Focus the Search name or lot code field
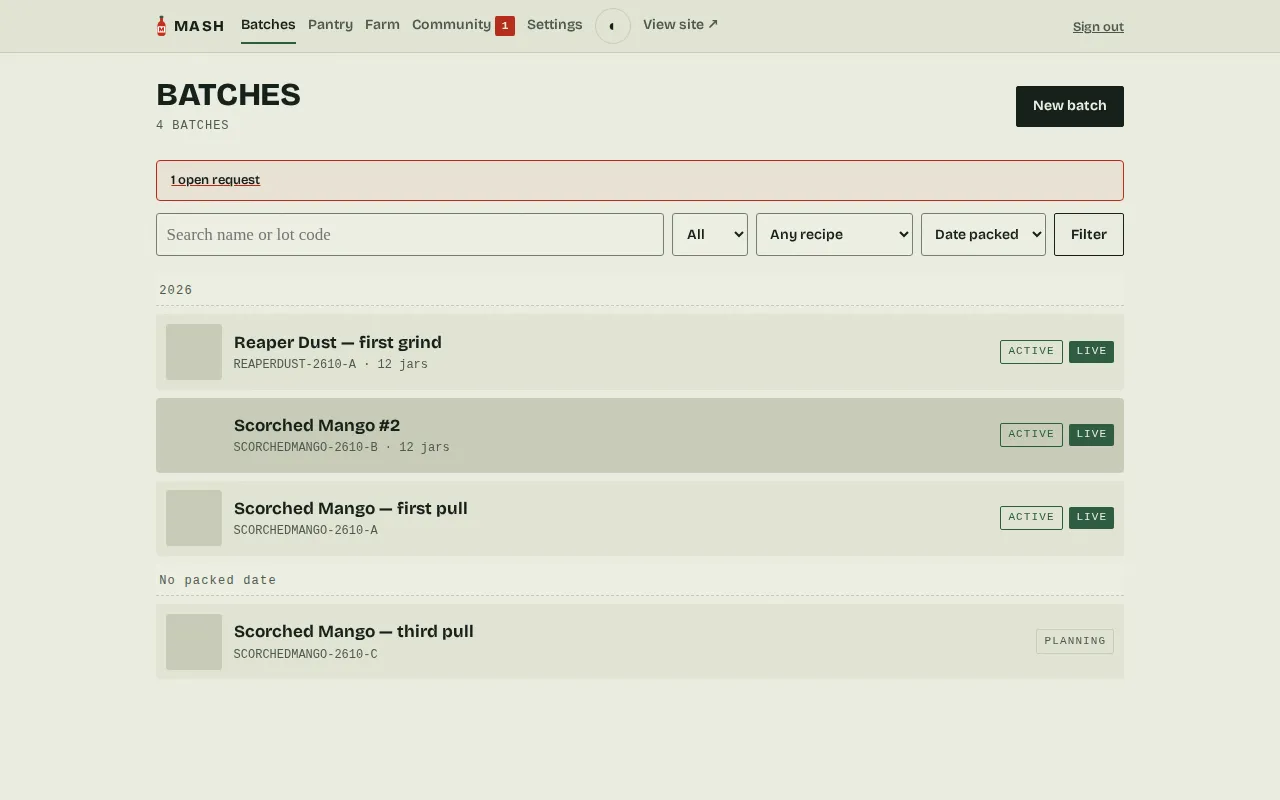Viewport: 1280px width, 800px height. click(x=410, y=234)
